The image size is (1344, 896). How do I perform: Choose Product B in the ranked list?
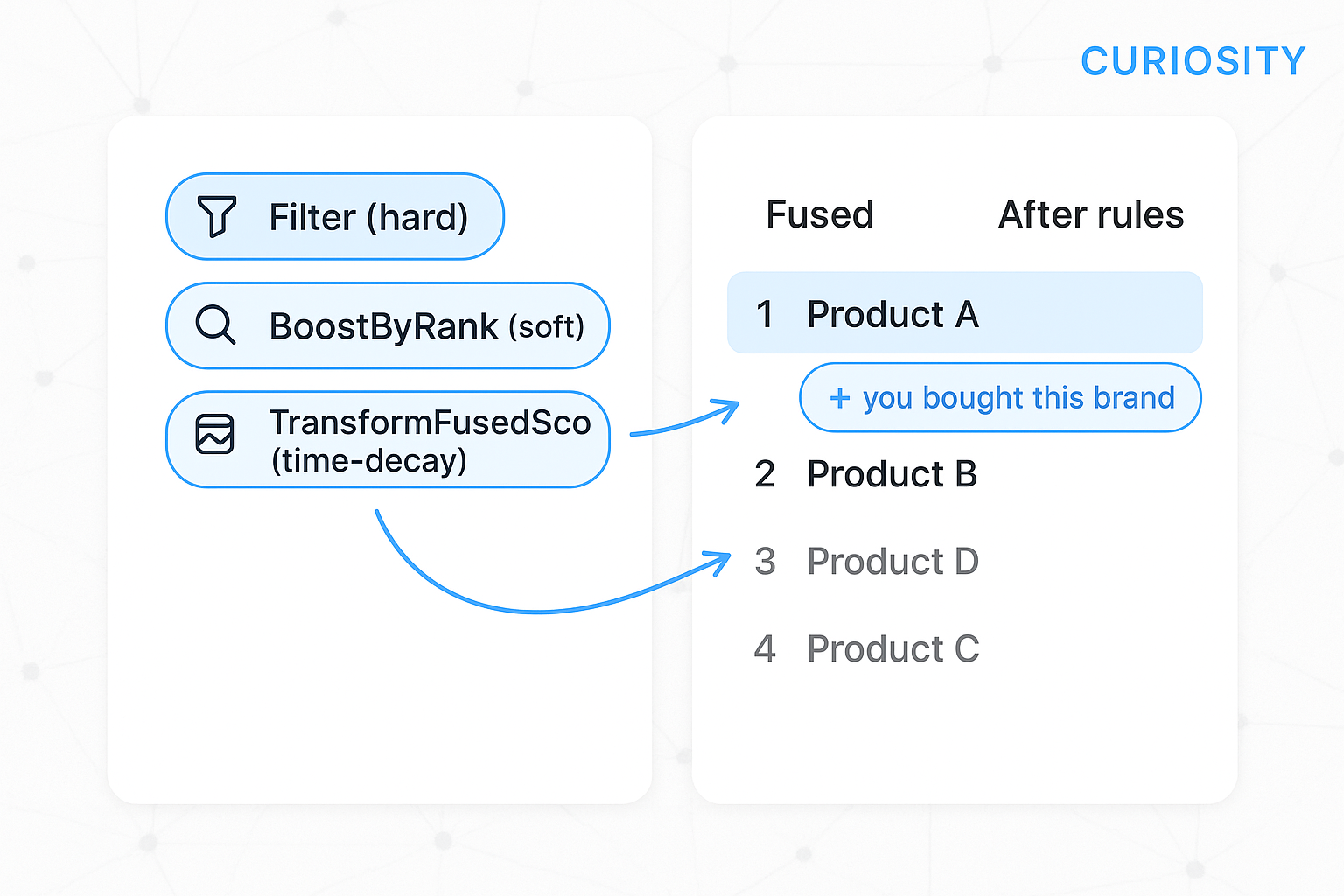point(892,474)
